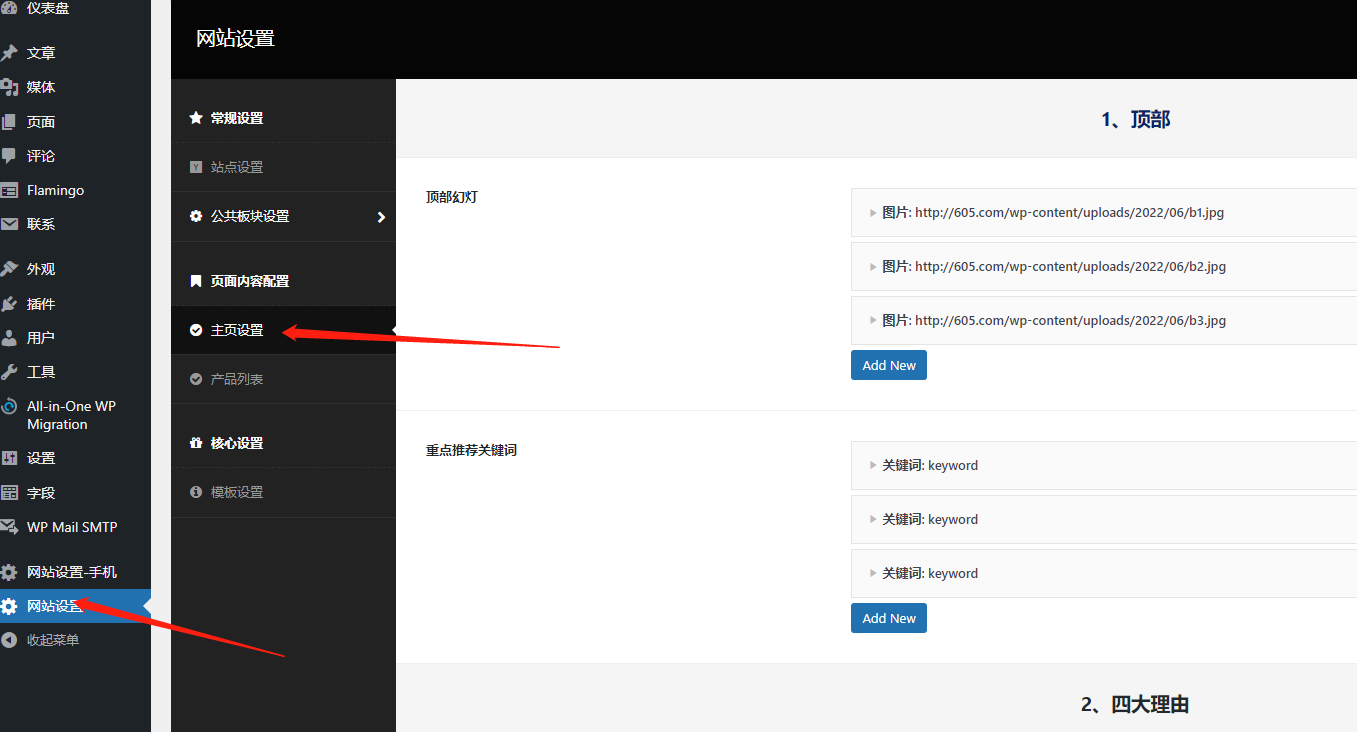This screenshot has height=732, width=1357.
Task: Click the 用户 user icon
Action: point(9,338)
